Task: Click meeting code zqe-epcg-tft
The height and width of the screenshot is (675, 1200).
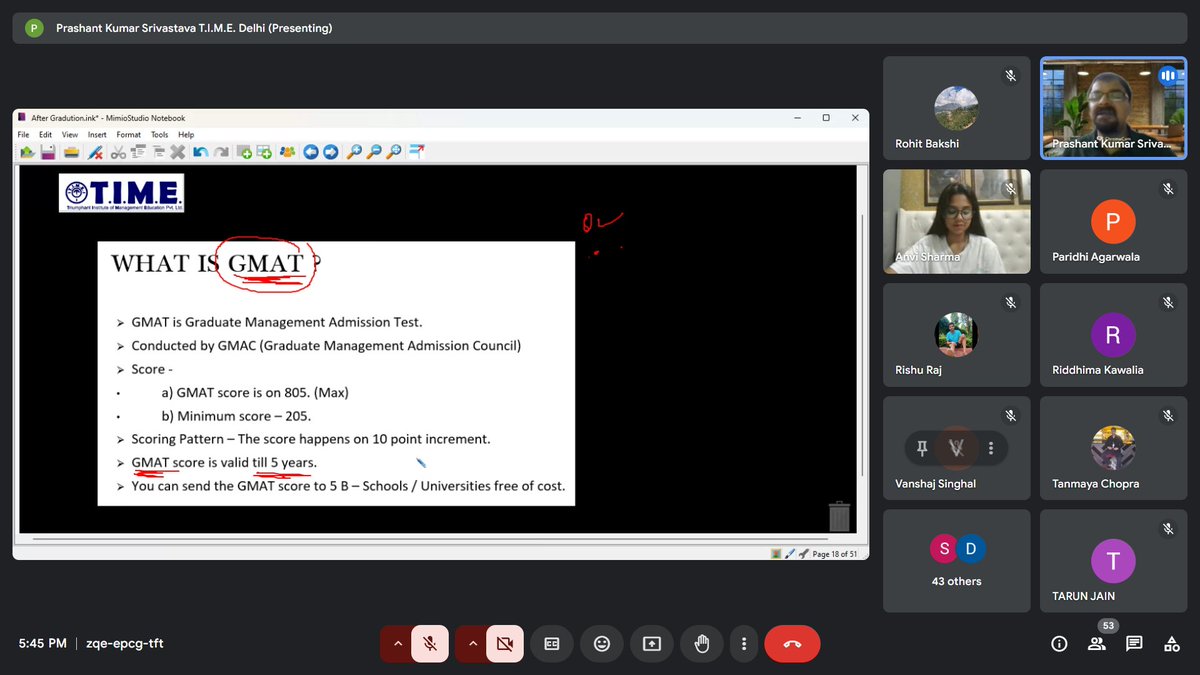Action: [124, 643]
